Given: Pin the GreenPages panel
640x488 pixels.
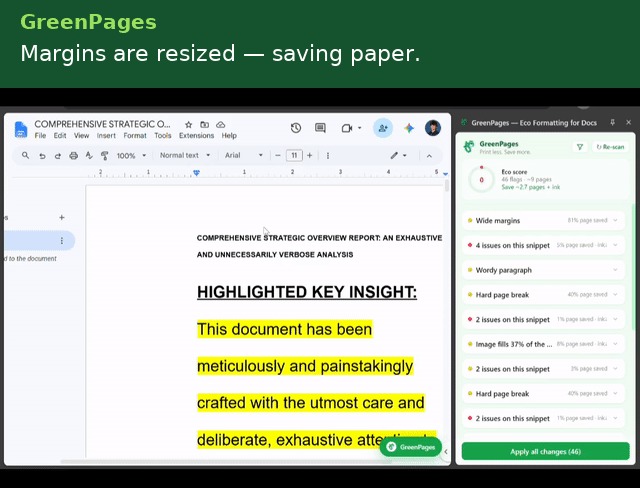Looking at the screenshot, I should (612, 122).
